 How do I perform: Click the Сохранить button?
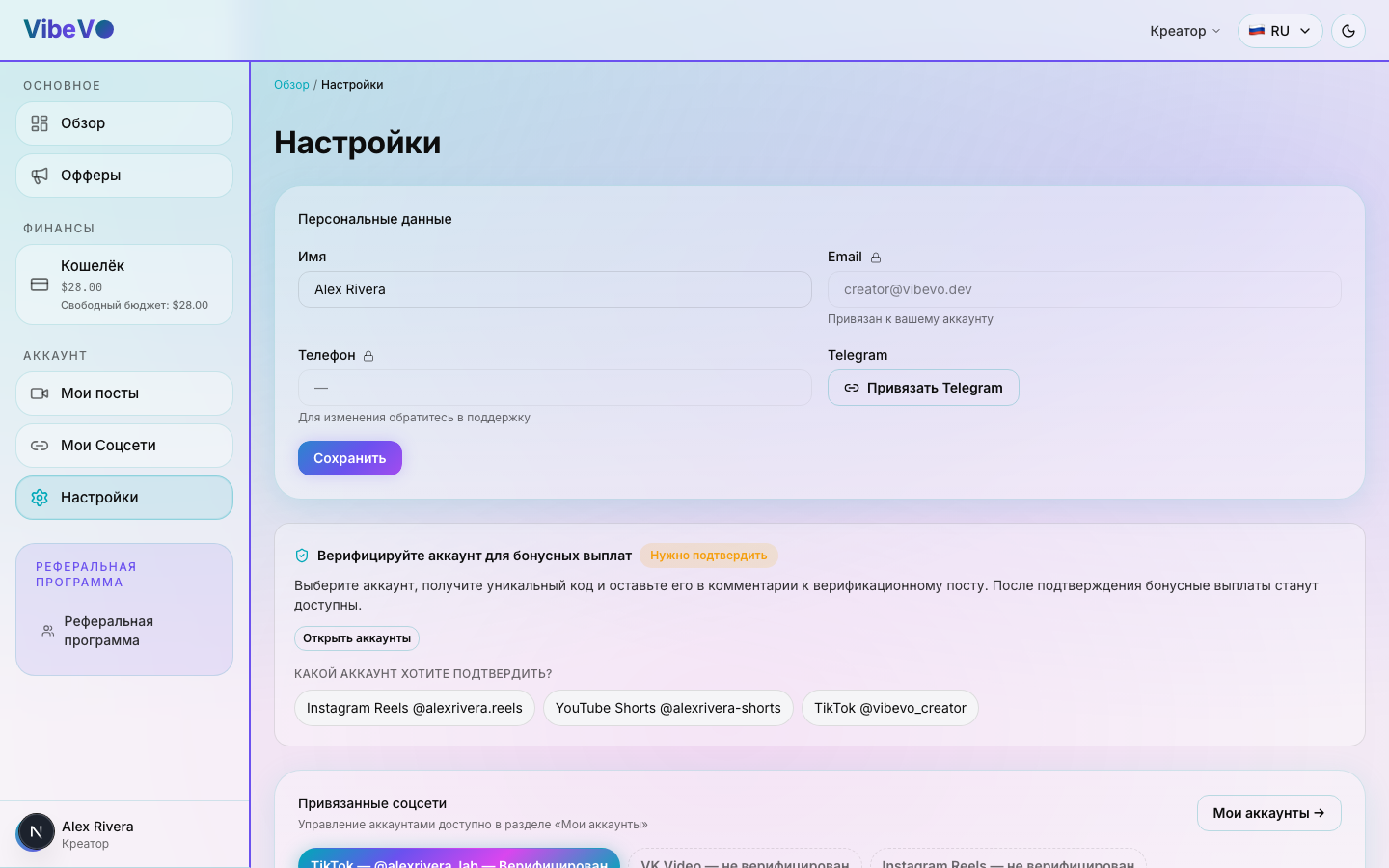click(350, 458)
